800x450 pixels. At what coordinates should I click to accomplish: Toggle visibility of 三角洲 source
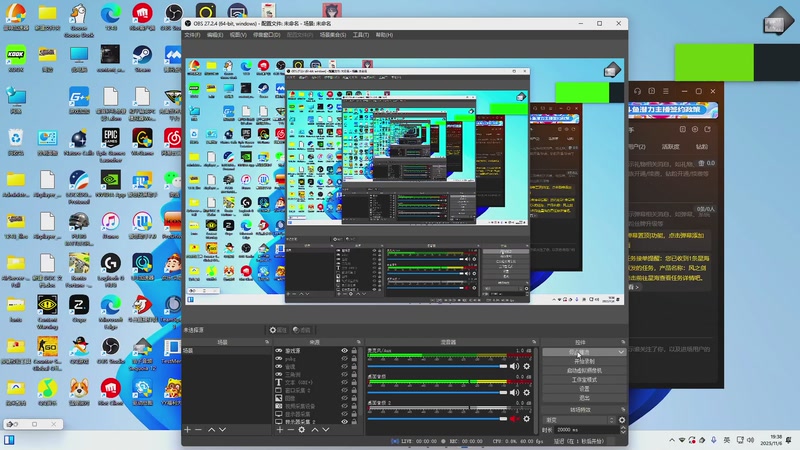point(344,374)
